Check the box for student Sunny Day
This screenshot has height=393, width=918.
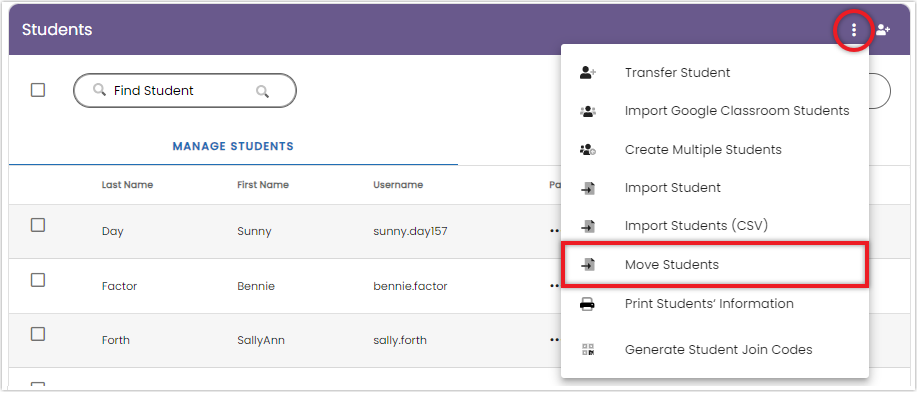38,225
